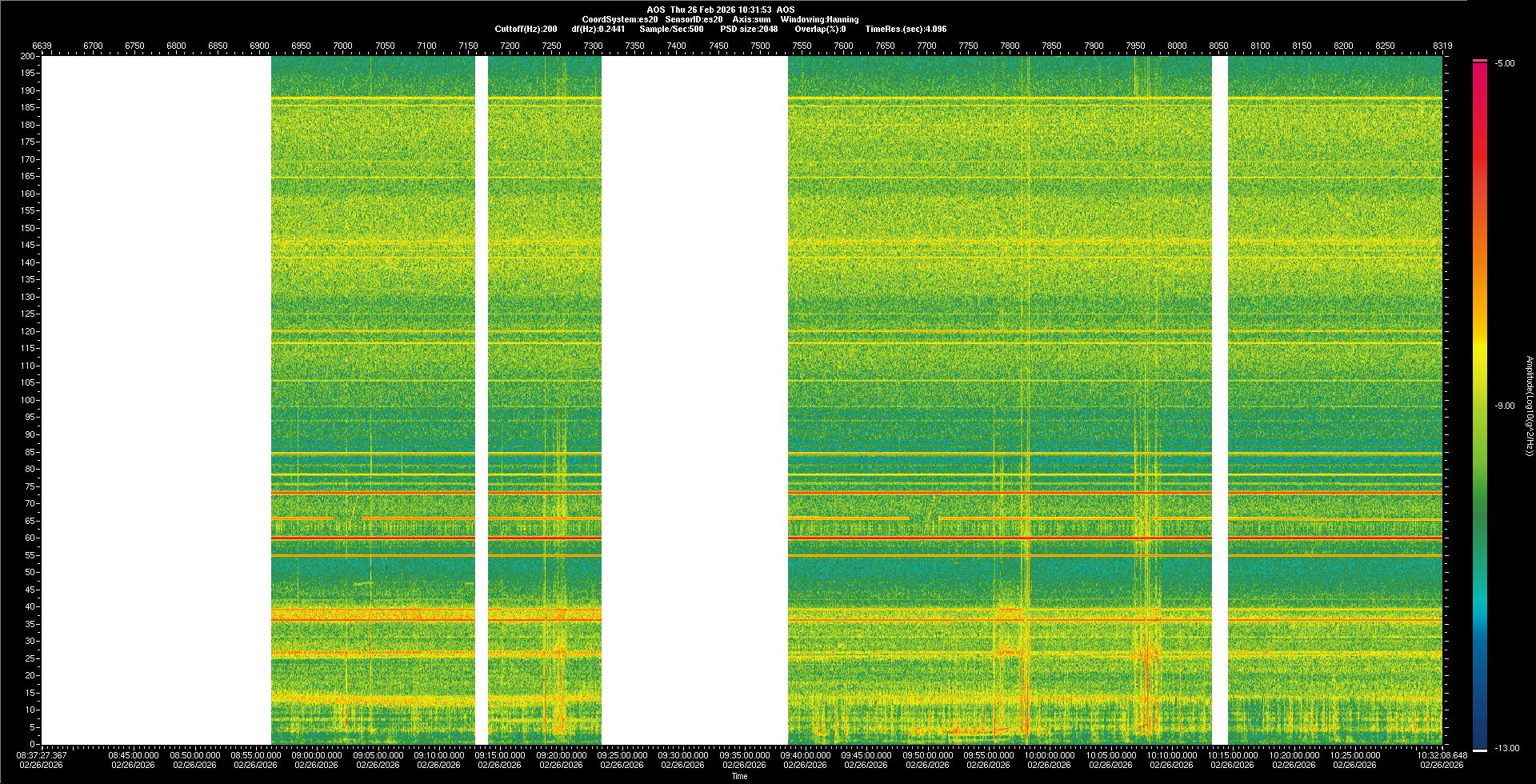Click the Windowing:Hanning header label
The height and width of the screenshot is (784, 1536).
point(819,19)
